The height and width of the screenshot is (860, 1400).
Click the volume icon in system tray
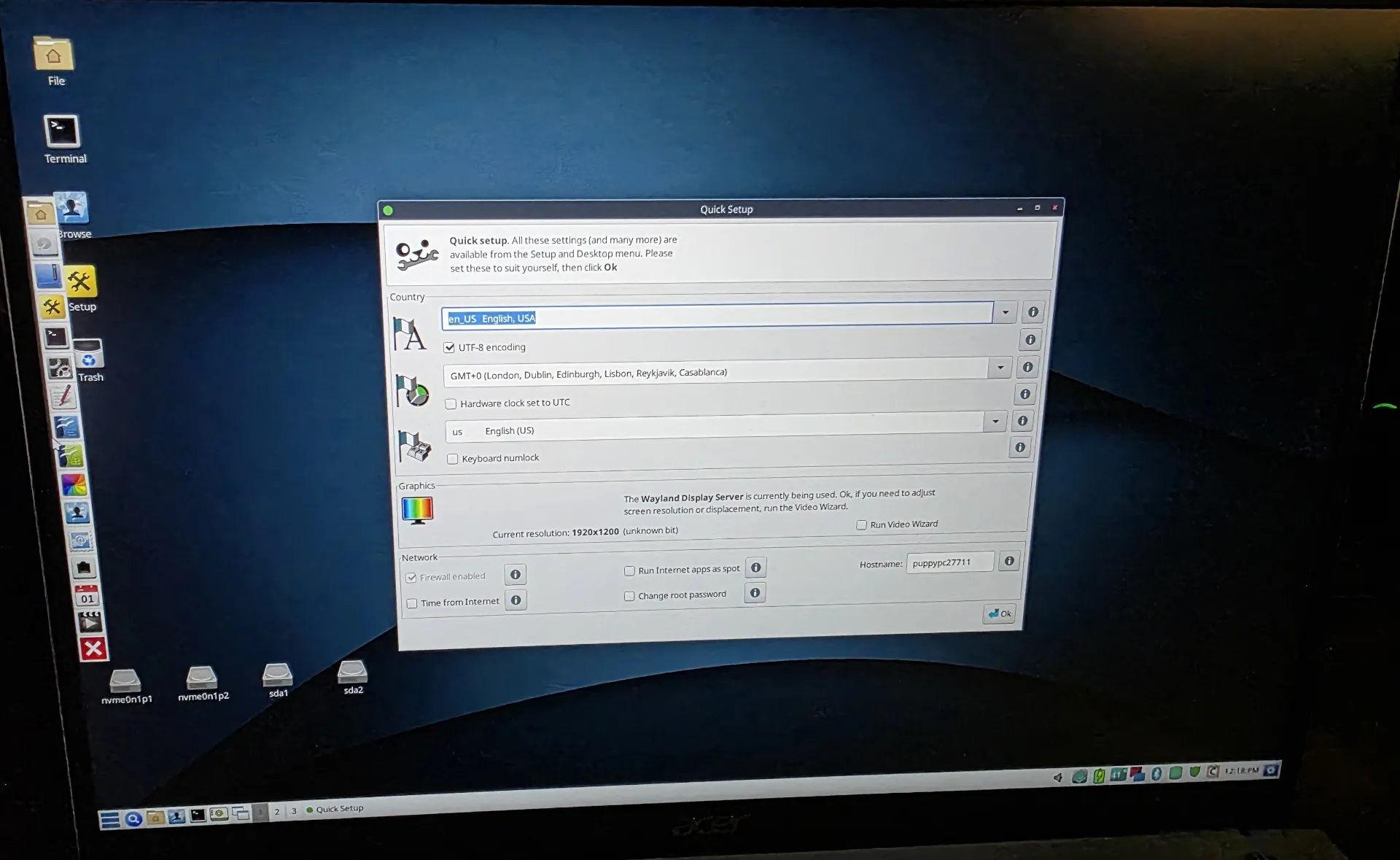pyautogui.click(x=1058, y=777)
